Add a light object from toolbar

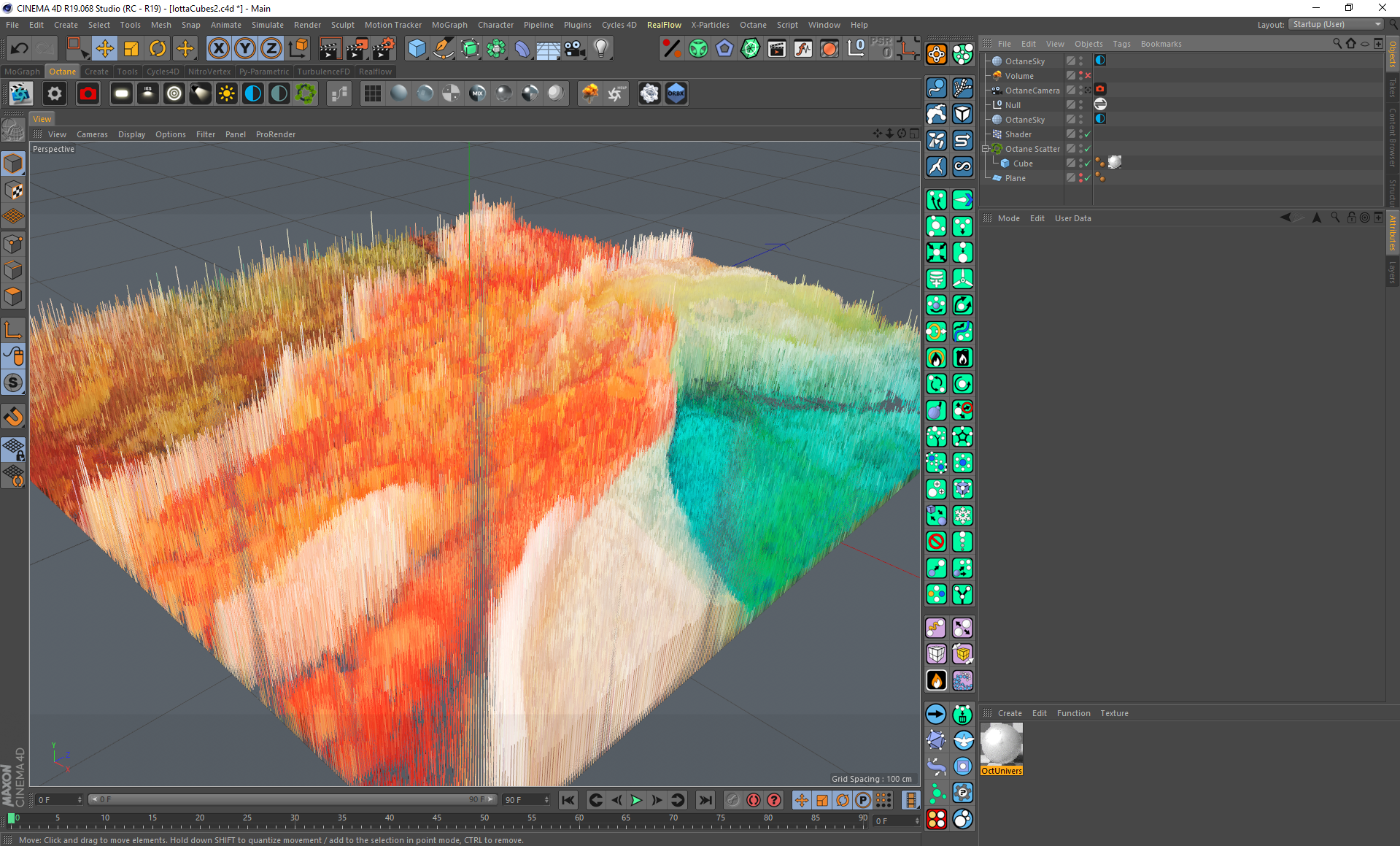600,49
